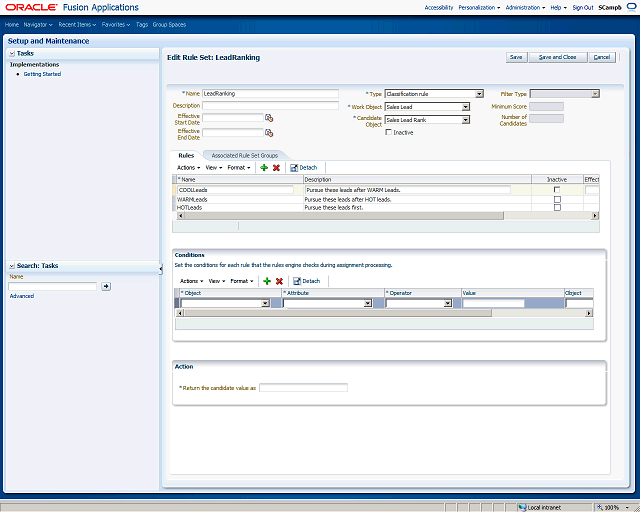Click the Save and Close button

tap(558, 57)
